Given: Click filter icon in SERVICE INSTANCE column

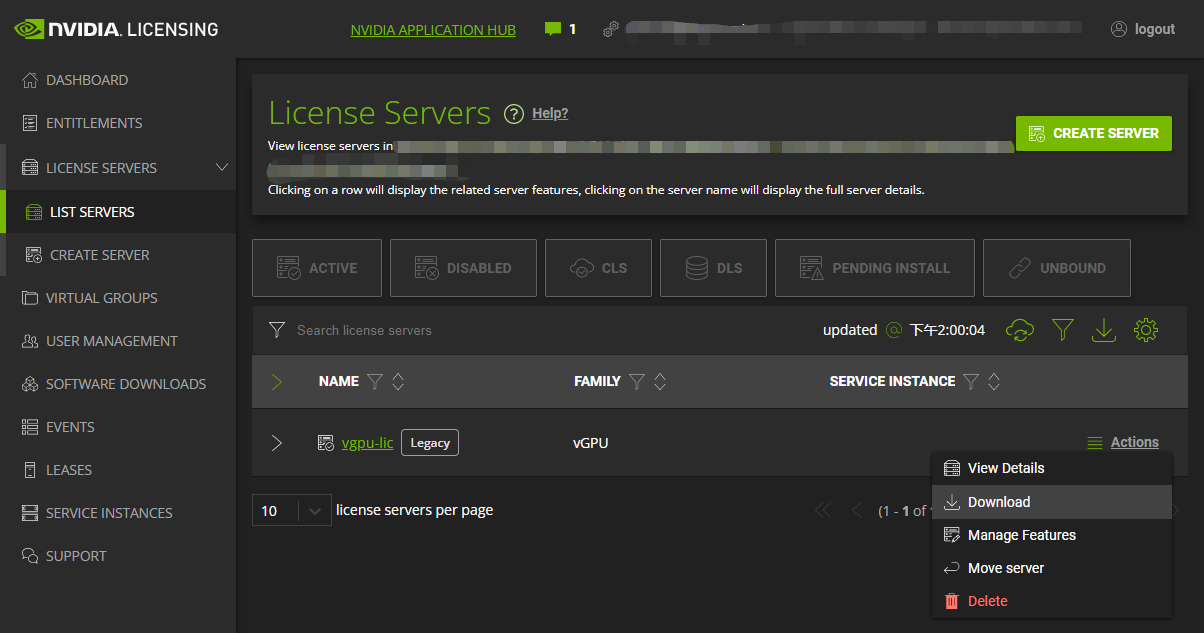Looking at the screenshot, I should coord(970,381).
